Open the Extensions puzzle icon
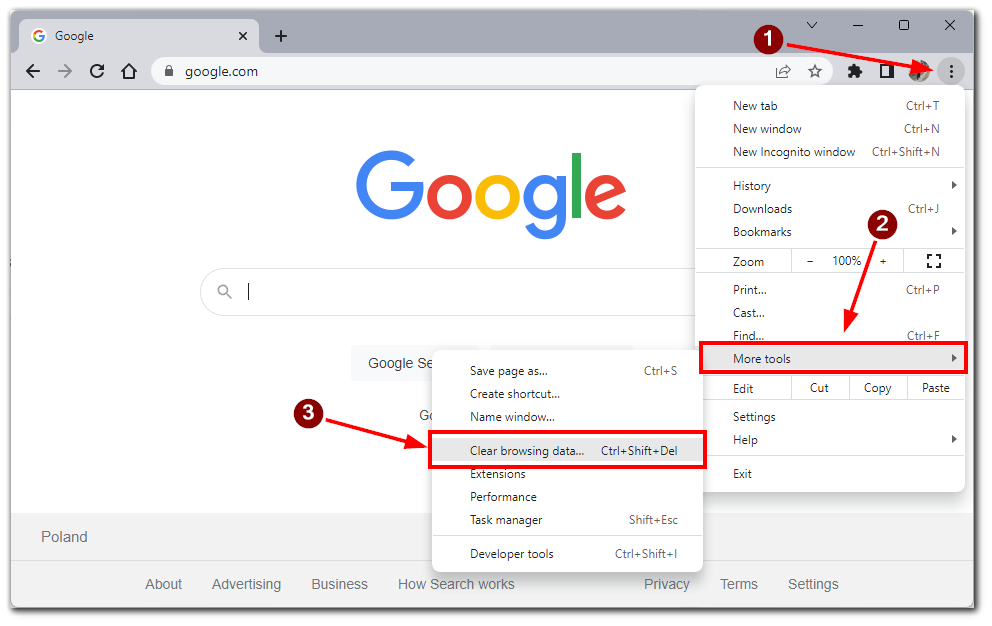 pos(855,72)
